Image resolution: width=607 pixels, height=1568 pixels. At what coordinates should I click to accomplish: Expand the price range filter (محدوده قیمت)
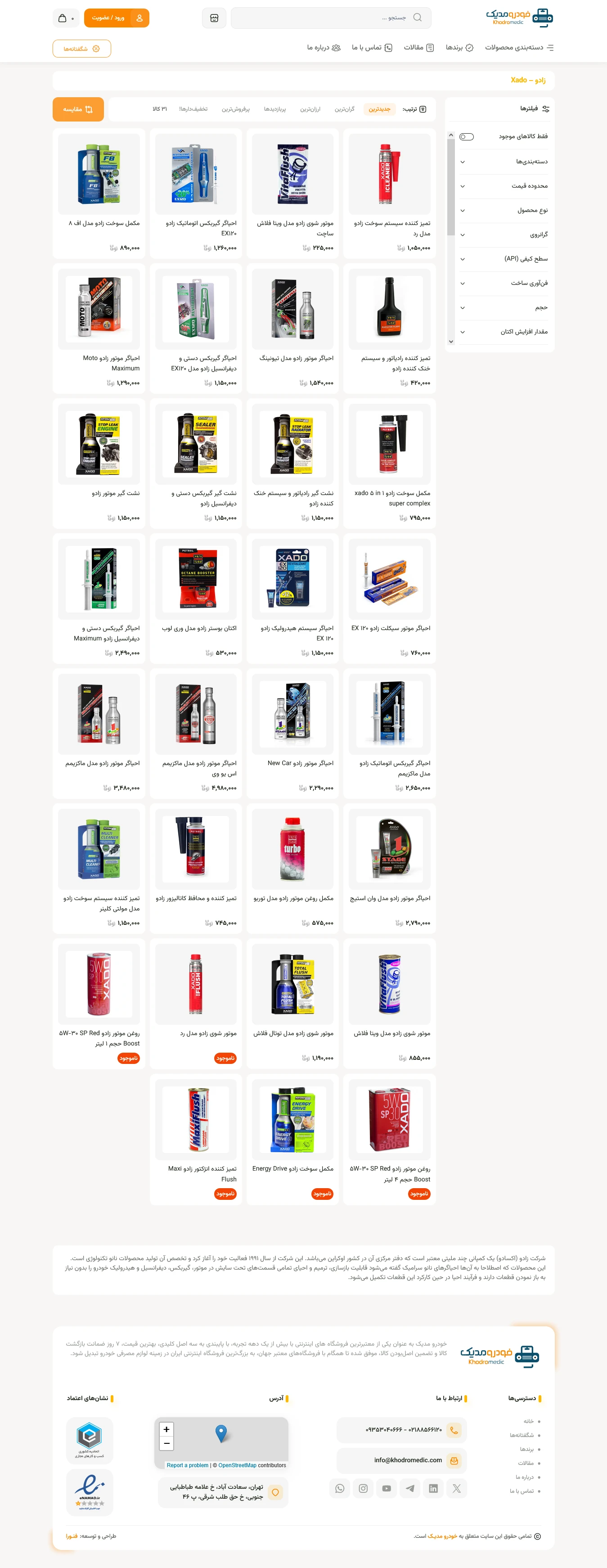pos(504,186)
